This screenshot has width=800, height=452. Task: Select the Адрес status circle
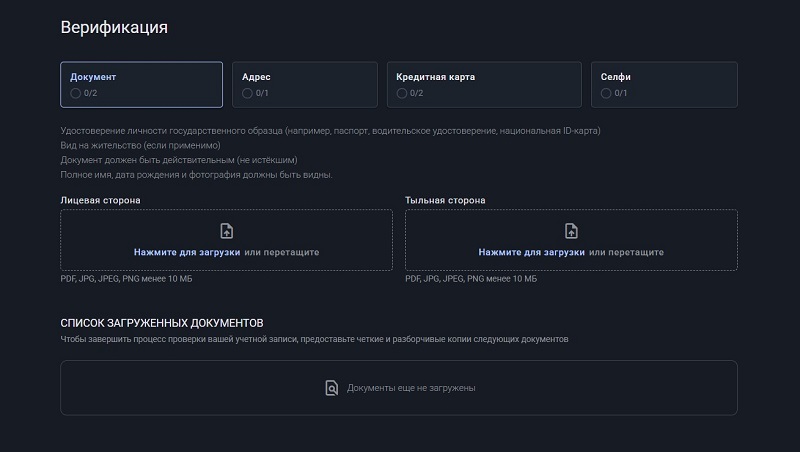[x=247, y=93]
